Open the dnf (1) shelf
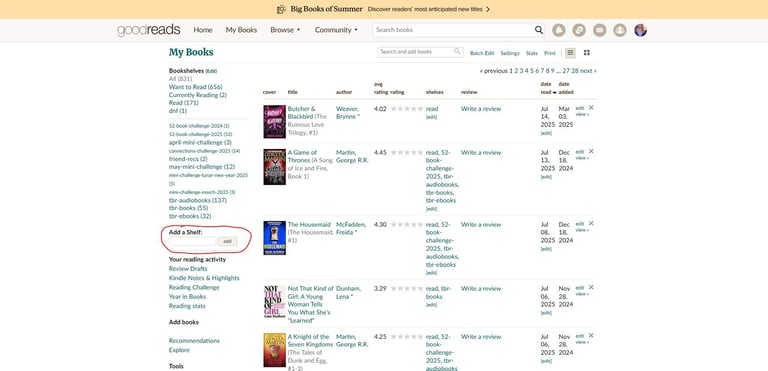 178,111
